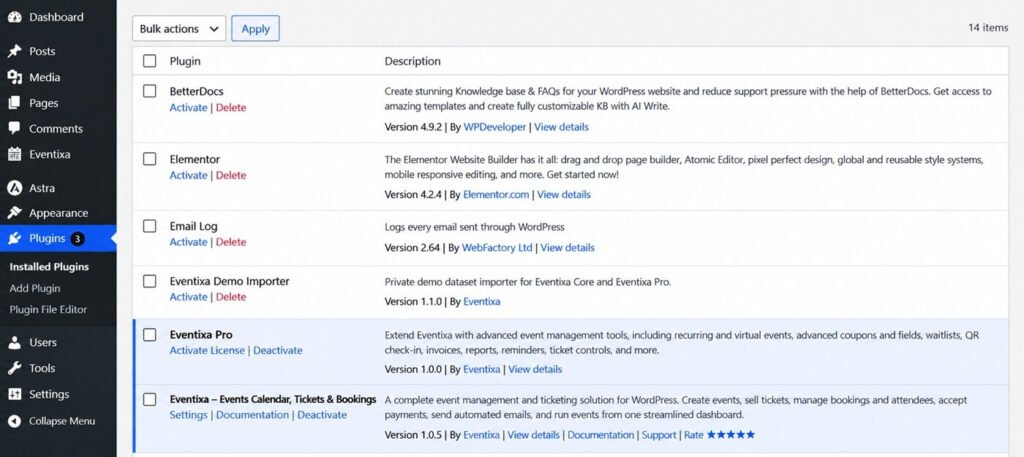
Task: Open Eventixa author link for Demo Importer
Action: [482, 302]
